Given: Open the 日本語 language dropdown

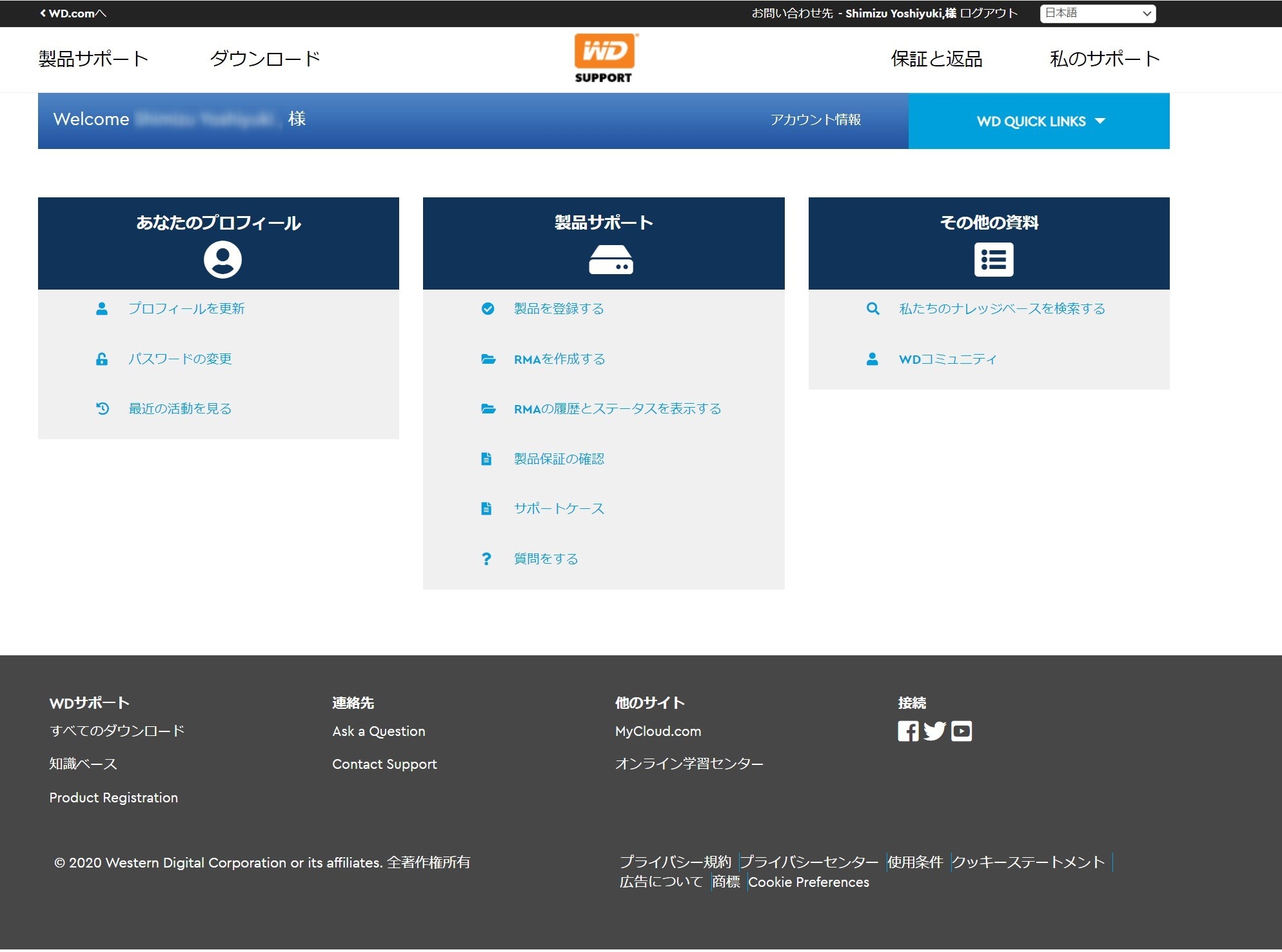Looking at the screenshot, I should [x=1098, y=14].
